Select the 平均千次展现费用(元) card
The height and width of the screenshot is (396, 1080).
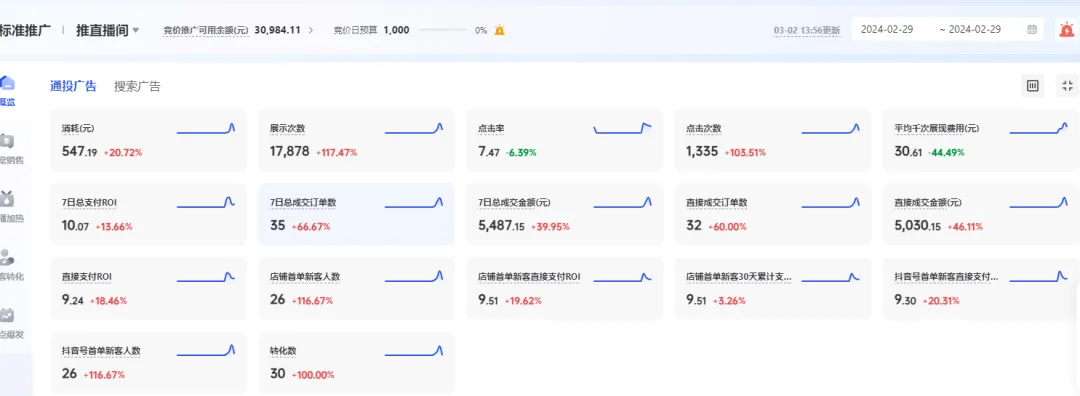click(981, 140)
